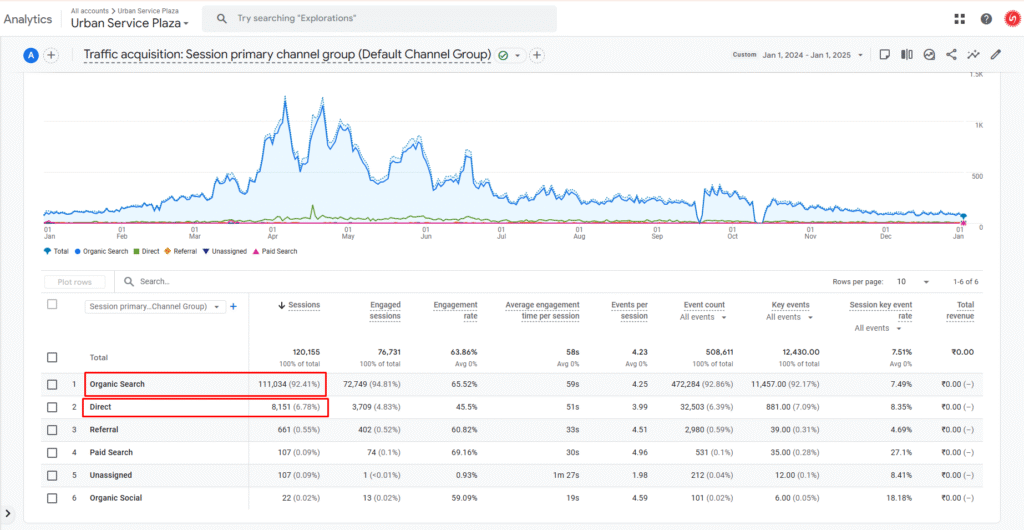The height and width of the screenshot is (530, 1024).
Task: Sort by Engagement rate column header
Action: (455, 310)
